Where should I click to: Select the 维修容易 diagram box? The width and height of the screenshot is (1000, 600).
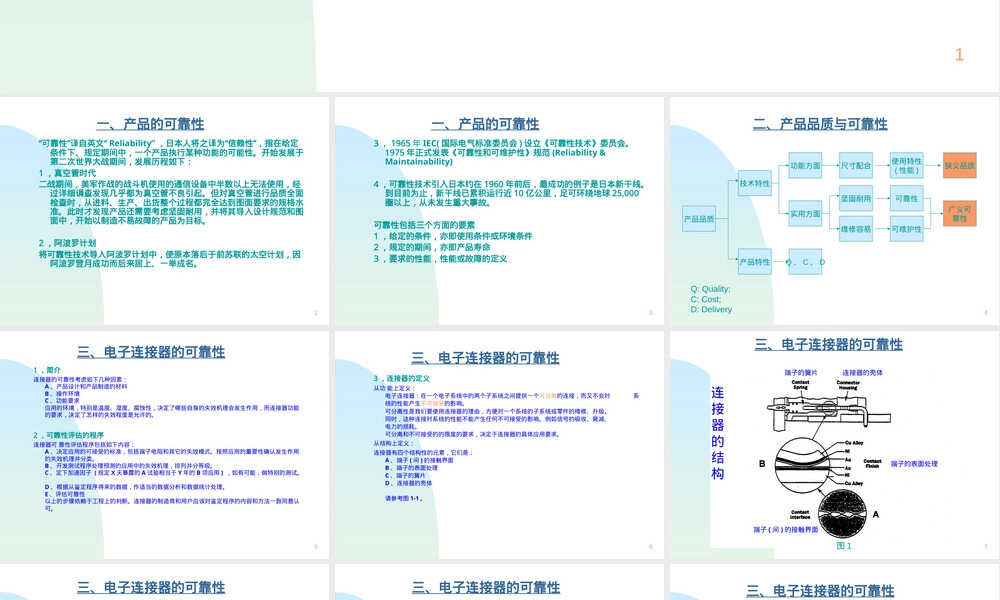coord(856,229)
